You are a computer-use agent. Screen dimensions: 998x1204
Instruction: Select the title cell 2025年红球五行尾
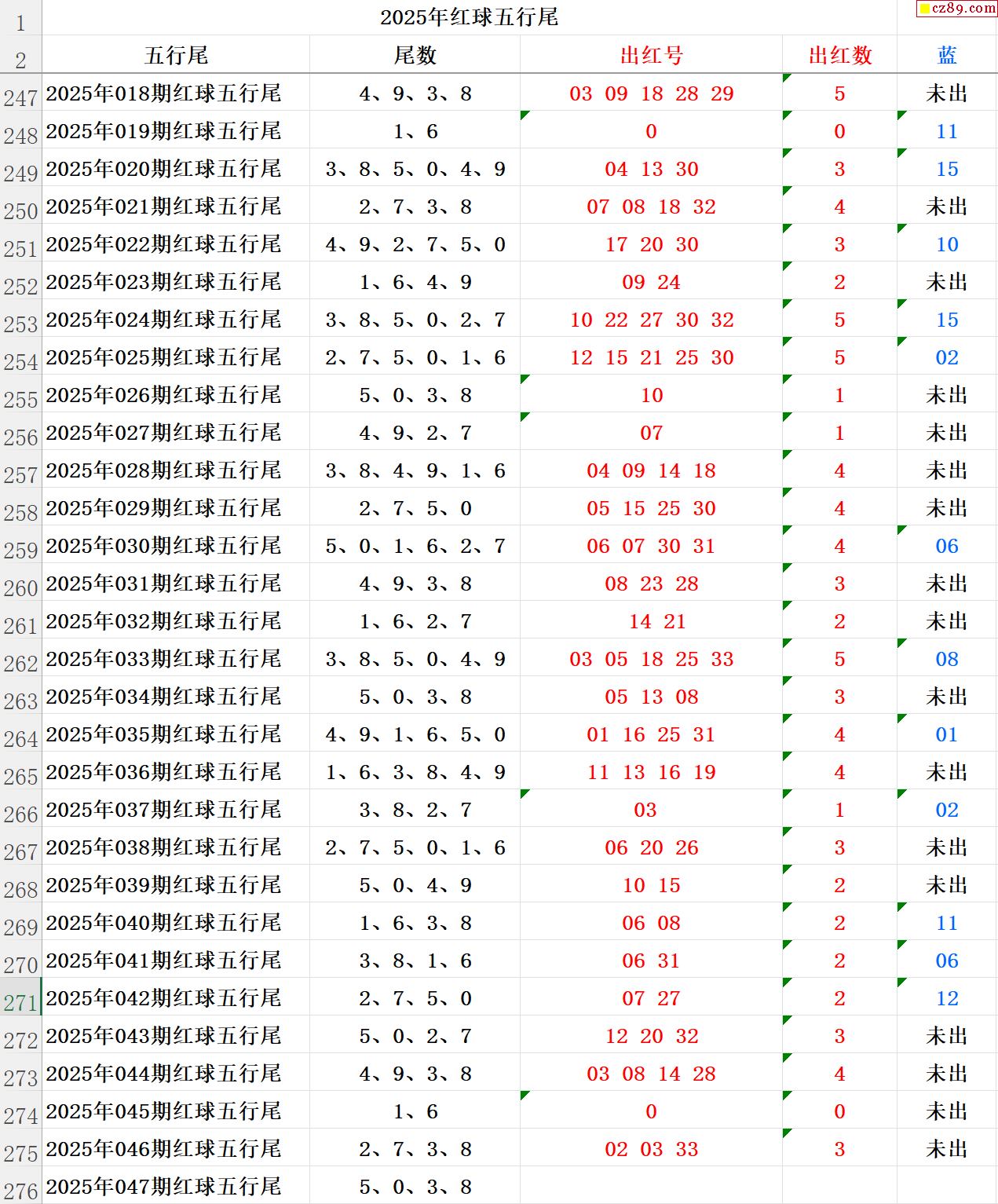click(469, 17)
